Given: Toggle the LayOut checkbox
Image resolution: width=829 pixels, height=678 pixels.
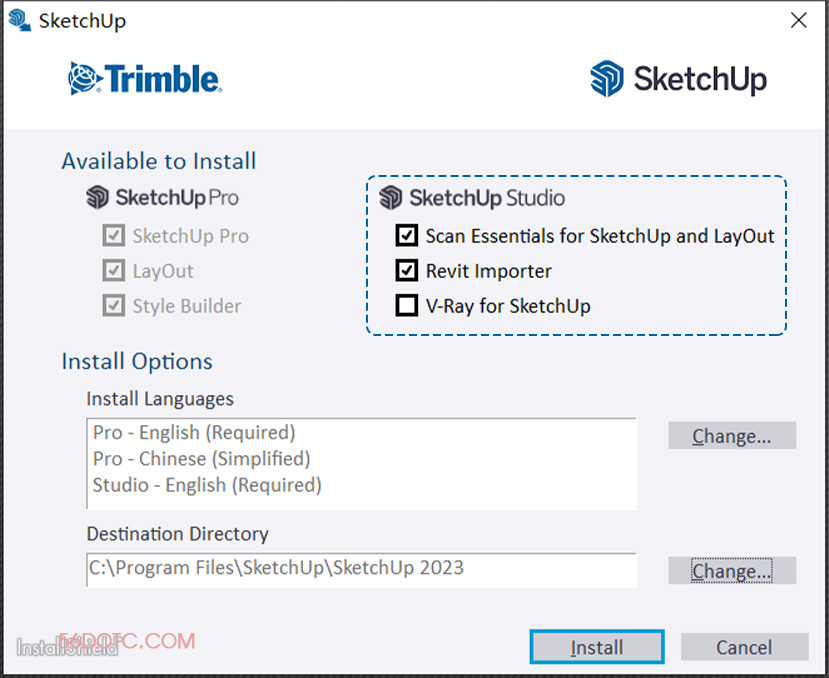Looking at the screenshot, I should click(113, 271).
